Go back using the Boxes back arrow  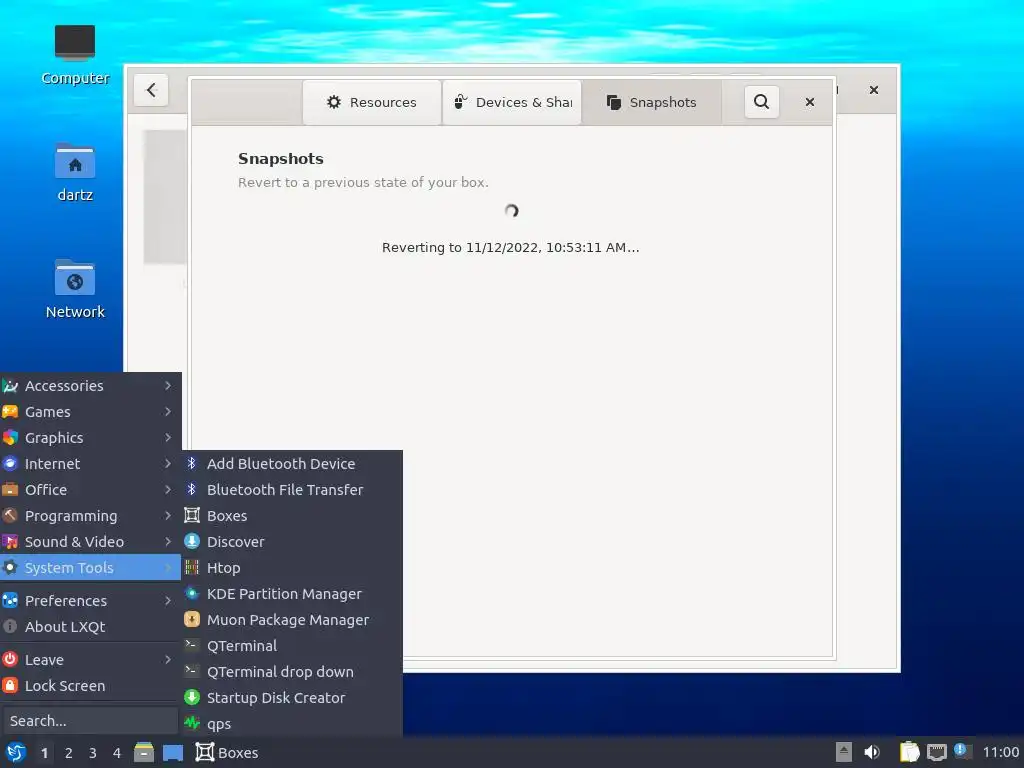[152, 90]
